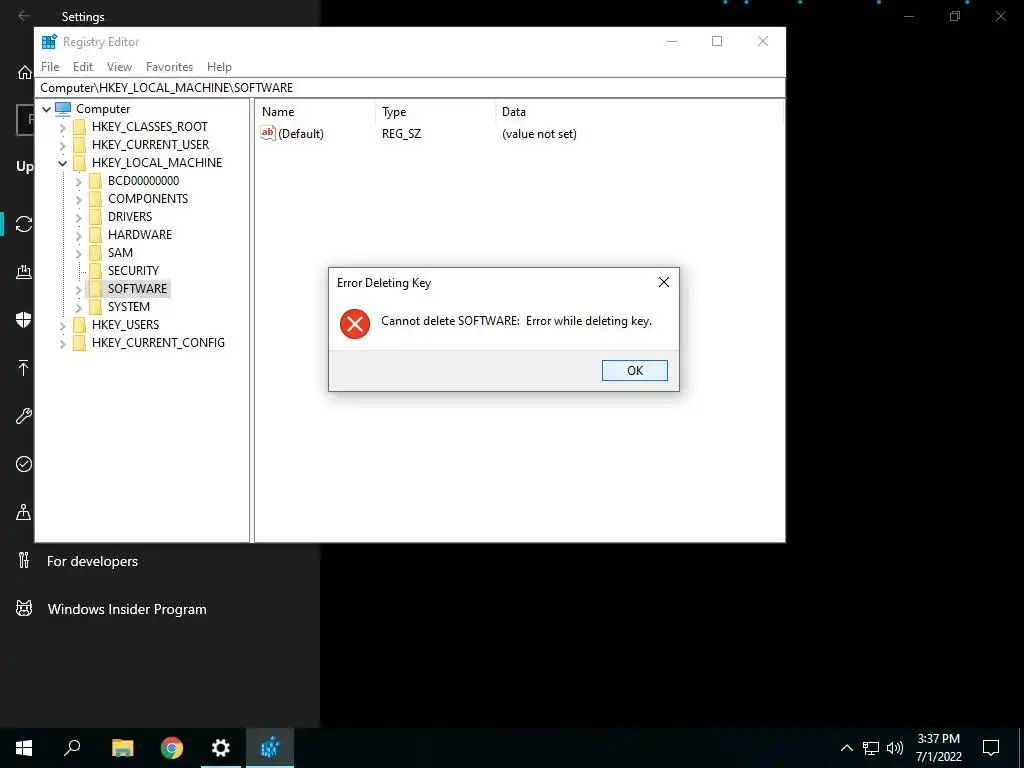Expand HKEY_CLASSES_ROOT chevron
Viewport: 1024px width, 768px height.
63,127
